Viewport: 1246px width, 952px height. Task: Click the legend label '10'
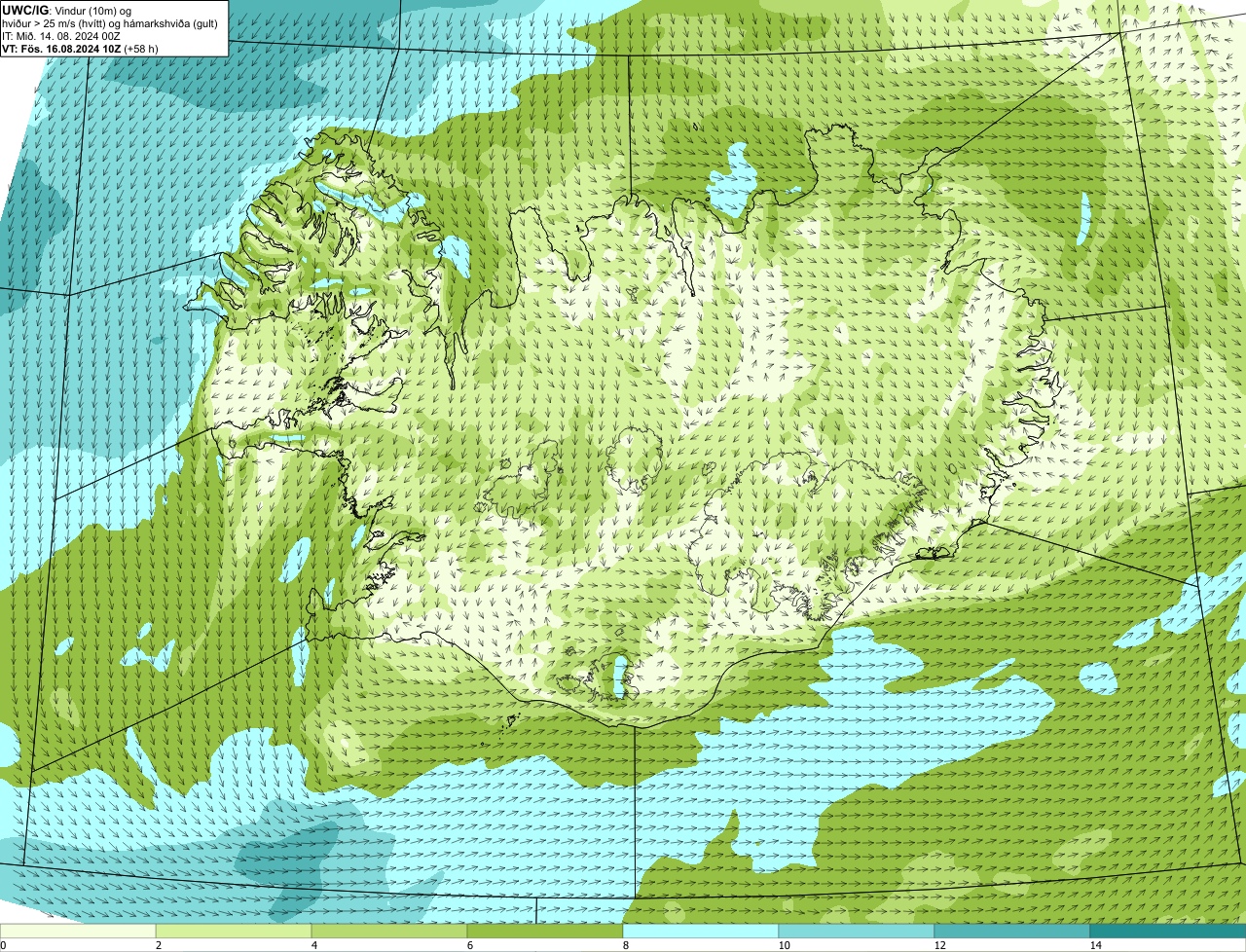(x=784, y=945)
